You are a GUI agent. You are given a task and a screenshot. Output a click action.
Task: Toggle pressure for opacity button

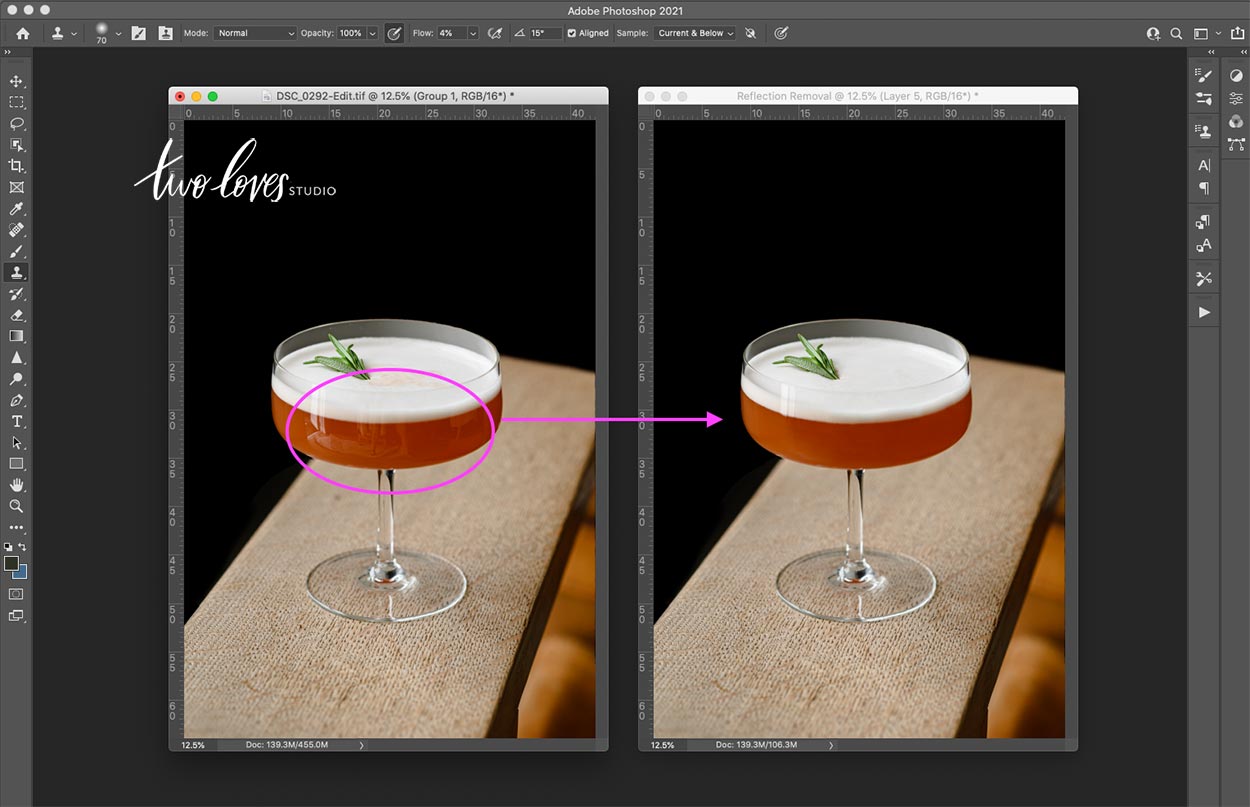(x=394, y=33)
